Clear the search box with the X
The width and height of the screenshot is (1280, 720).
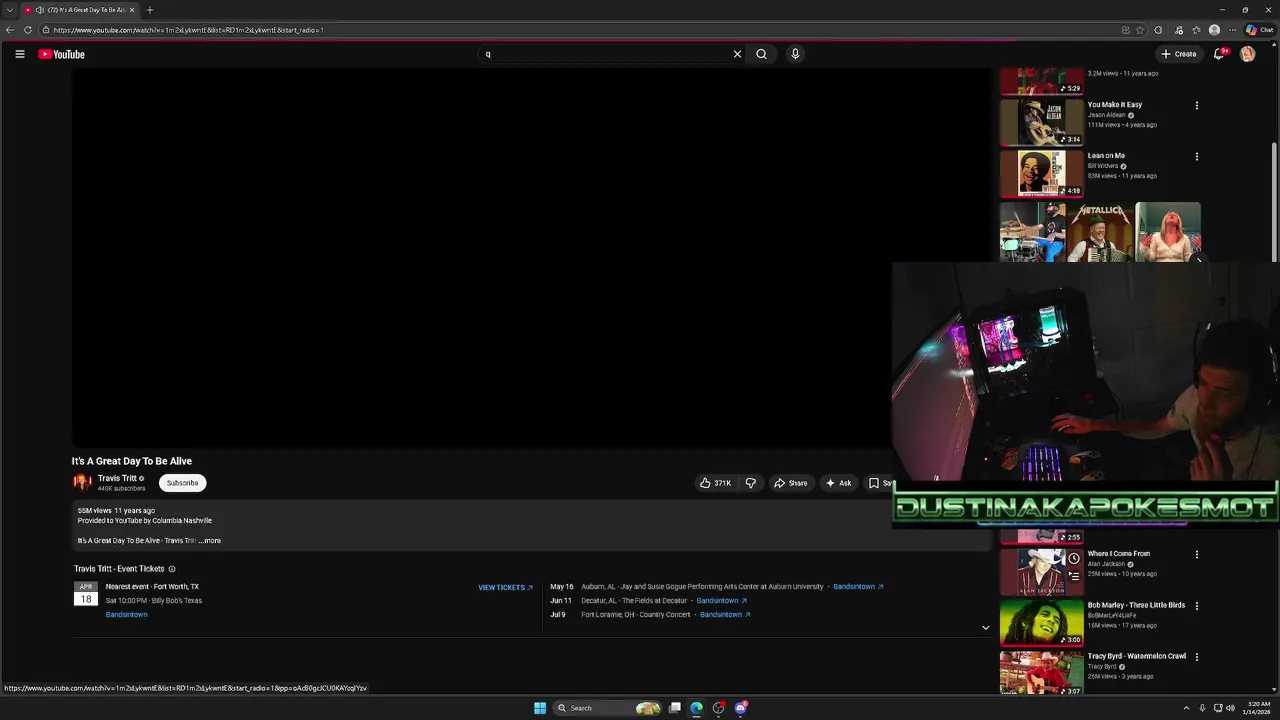tap(737, 54)
